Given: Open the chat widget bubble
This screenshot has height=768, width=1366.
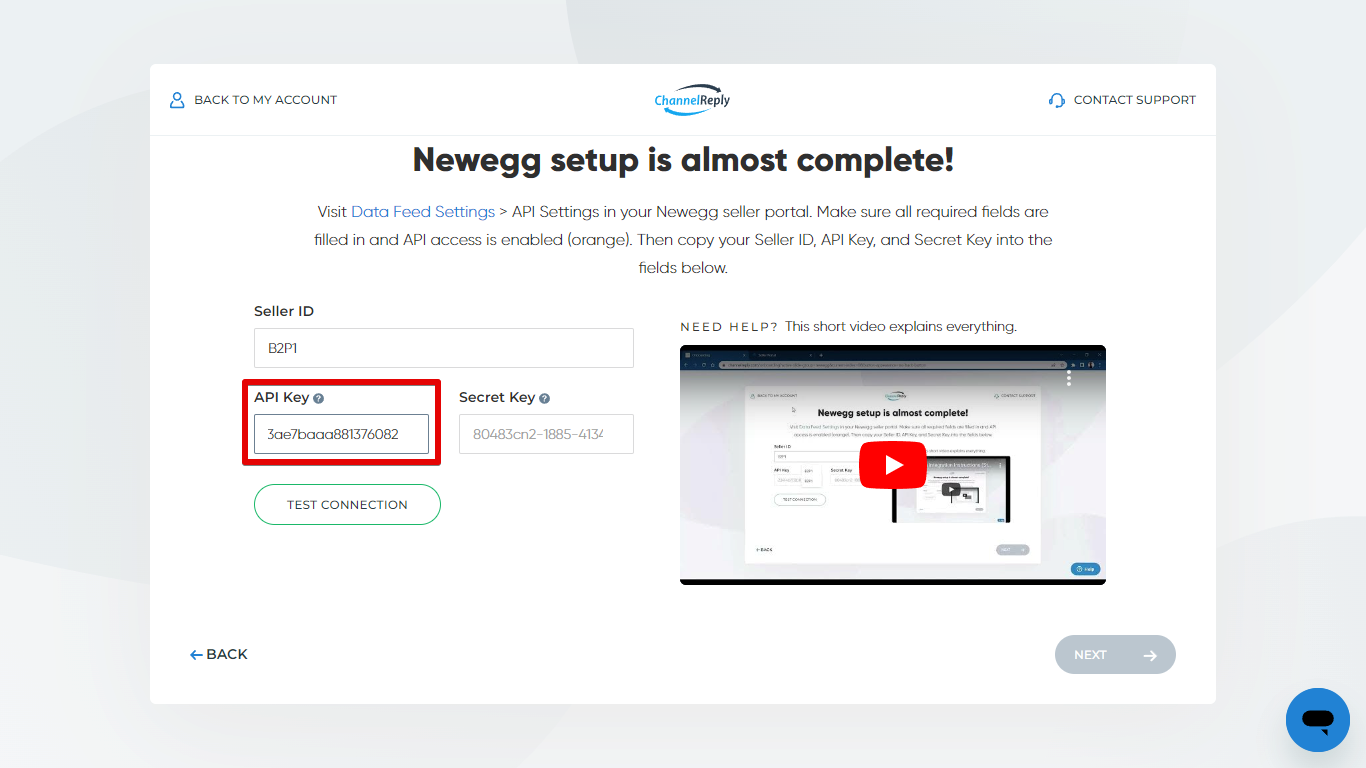Looking at the screenshot, I should [1318, 720].
